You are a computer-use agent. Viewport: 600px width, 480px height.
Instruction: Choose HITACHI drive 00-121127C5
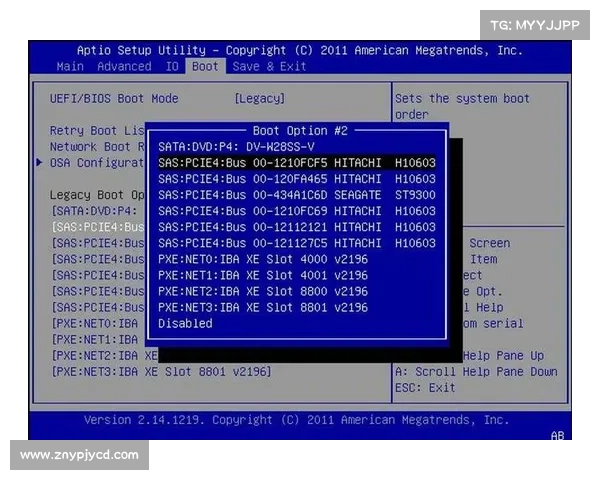tap(297, 243)
